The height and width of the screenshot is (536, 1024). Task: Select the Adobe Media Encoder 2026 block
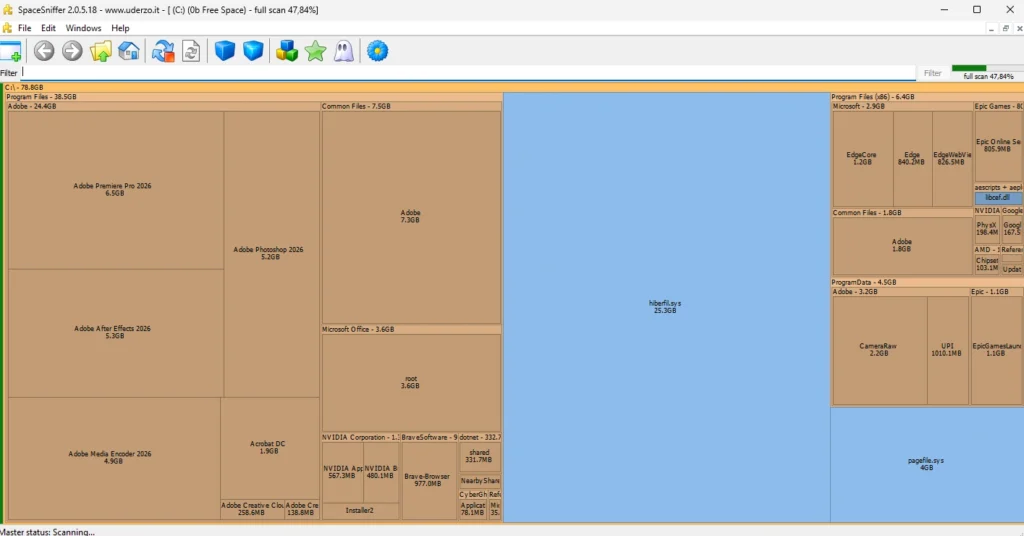click(114, 457)
